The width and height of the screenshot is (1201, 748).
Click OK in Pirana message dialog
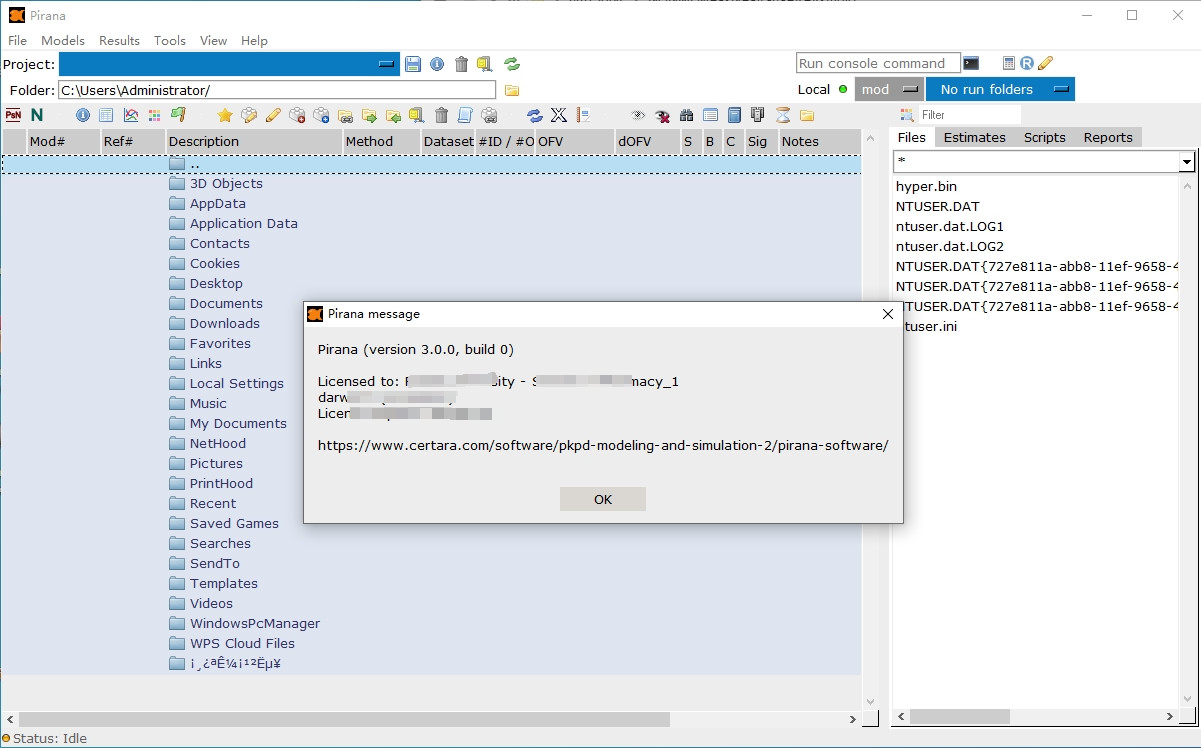603,499
